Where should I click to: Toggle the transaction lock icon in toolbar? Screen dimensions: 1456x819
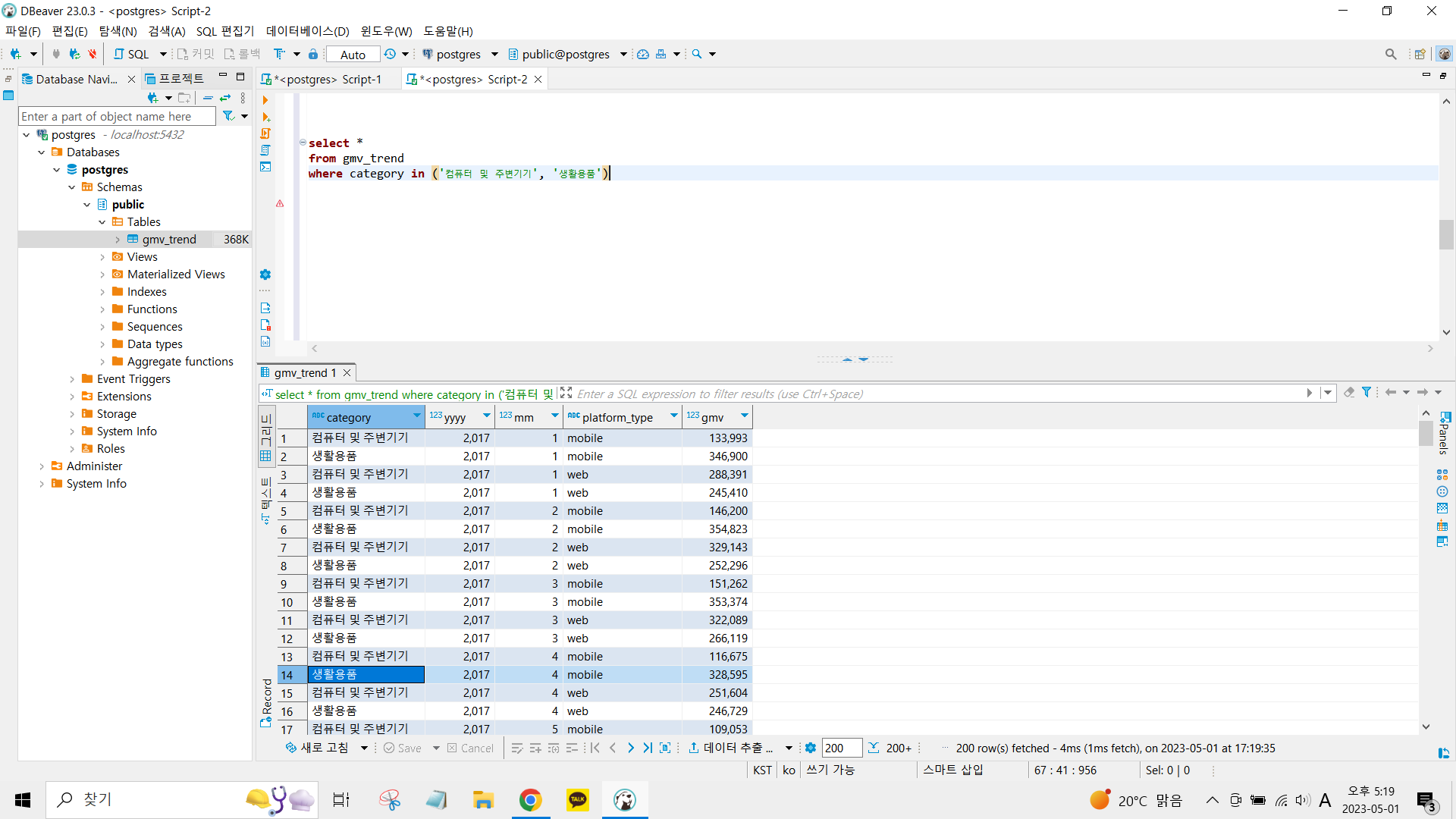[x=313, y=54]
